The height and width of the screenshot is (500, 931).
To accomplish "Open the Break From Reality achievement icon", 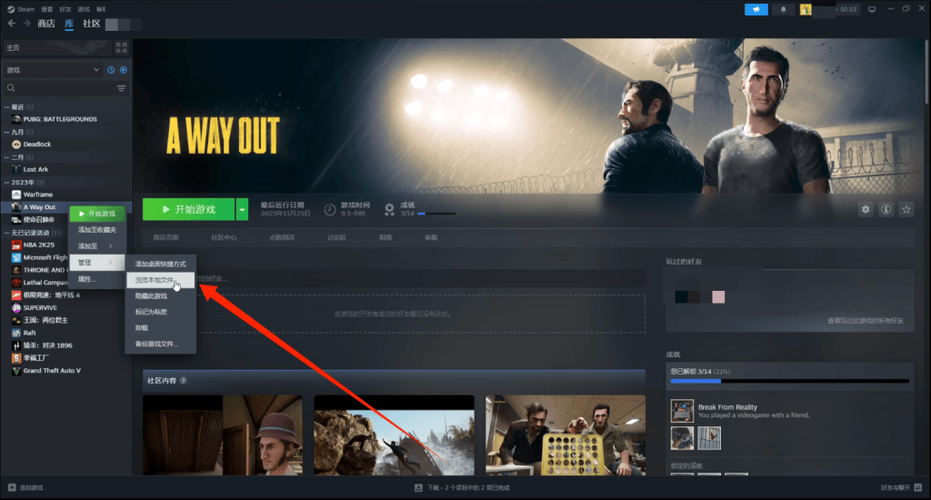I will 682,411.
